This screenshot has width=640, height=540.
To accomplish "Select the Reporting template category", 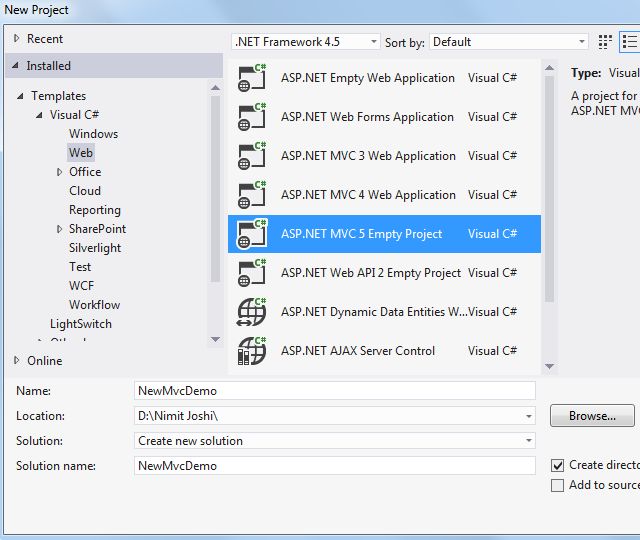I will click(95, 210).
